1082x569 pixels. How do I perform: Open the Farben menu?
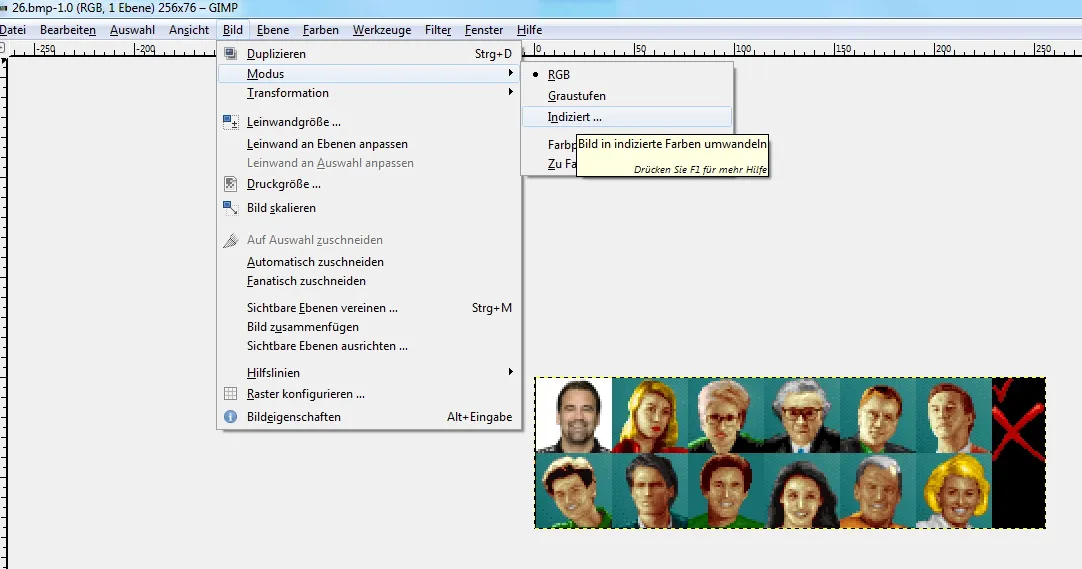pyautogui.click(x=320, y=30)
